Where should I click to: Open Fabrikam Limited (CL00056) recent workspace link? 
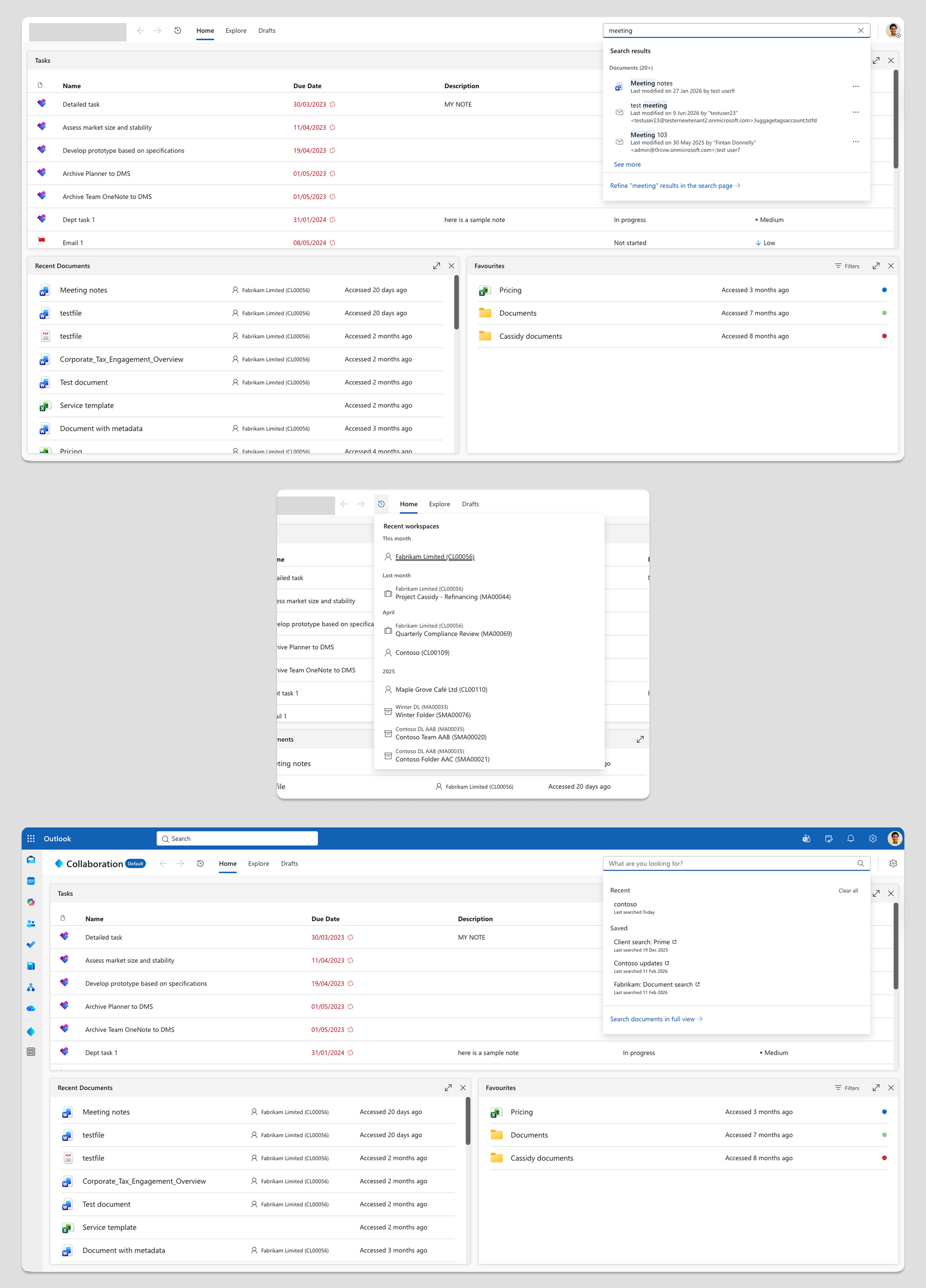click(435, 557)
